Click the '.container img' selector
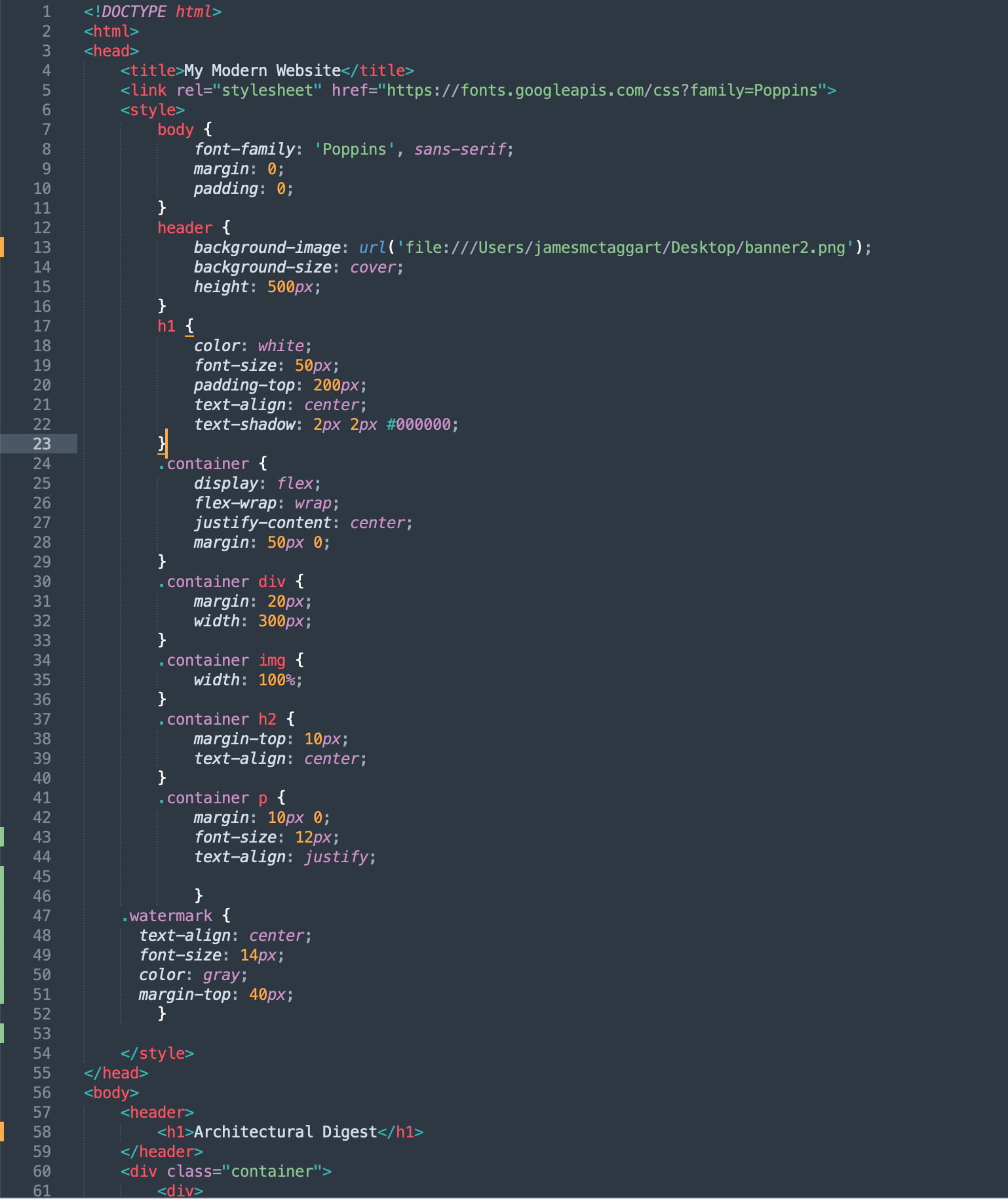 (x=222, y=660)
